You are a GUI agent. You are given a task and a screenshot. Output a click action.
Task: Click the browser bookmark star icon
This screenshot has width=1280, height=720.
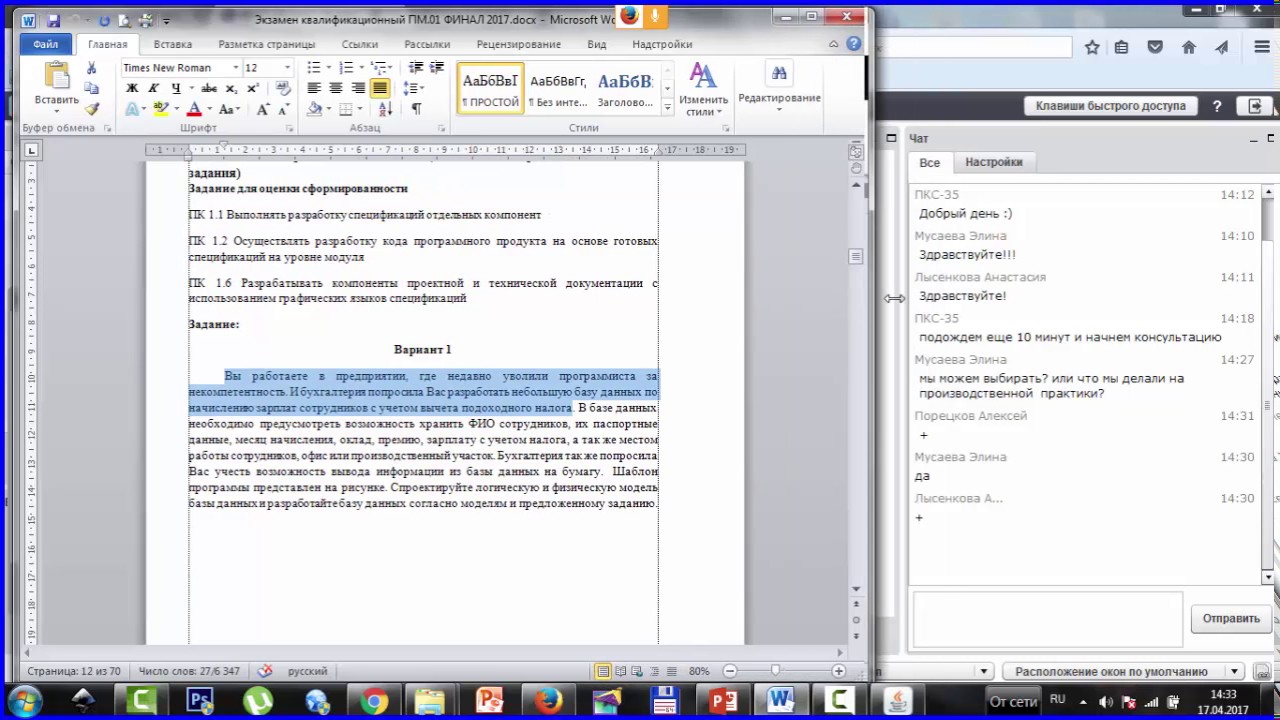[1093, 47]
